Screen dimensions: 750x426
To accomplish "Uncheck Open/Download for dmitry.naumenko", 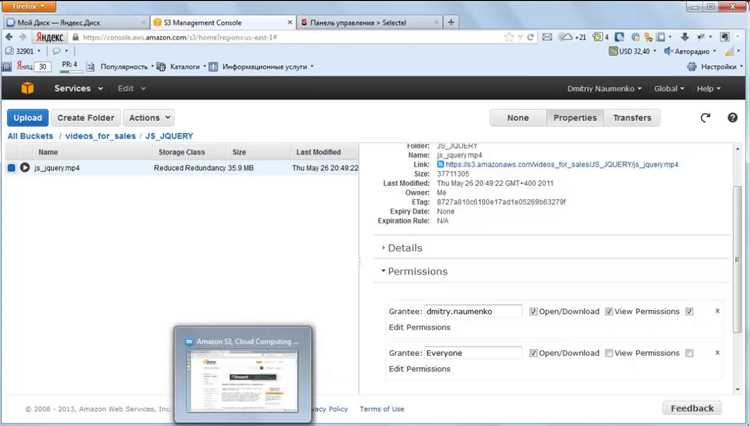I will coord(533,311).
